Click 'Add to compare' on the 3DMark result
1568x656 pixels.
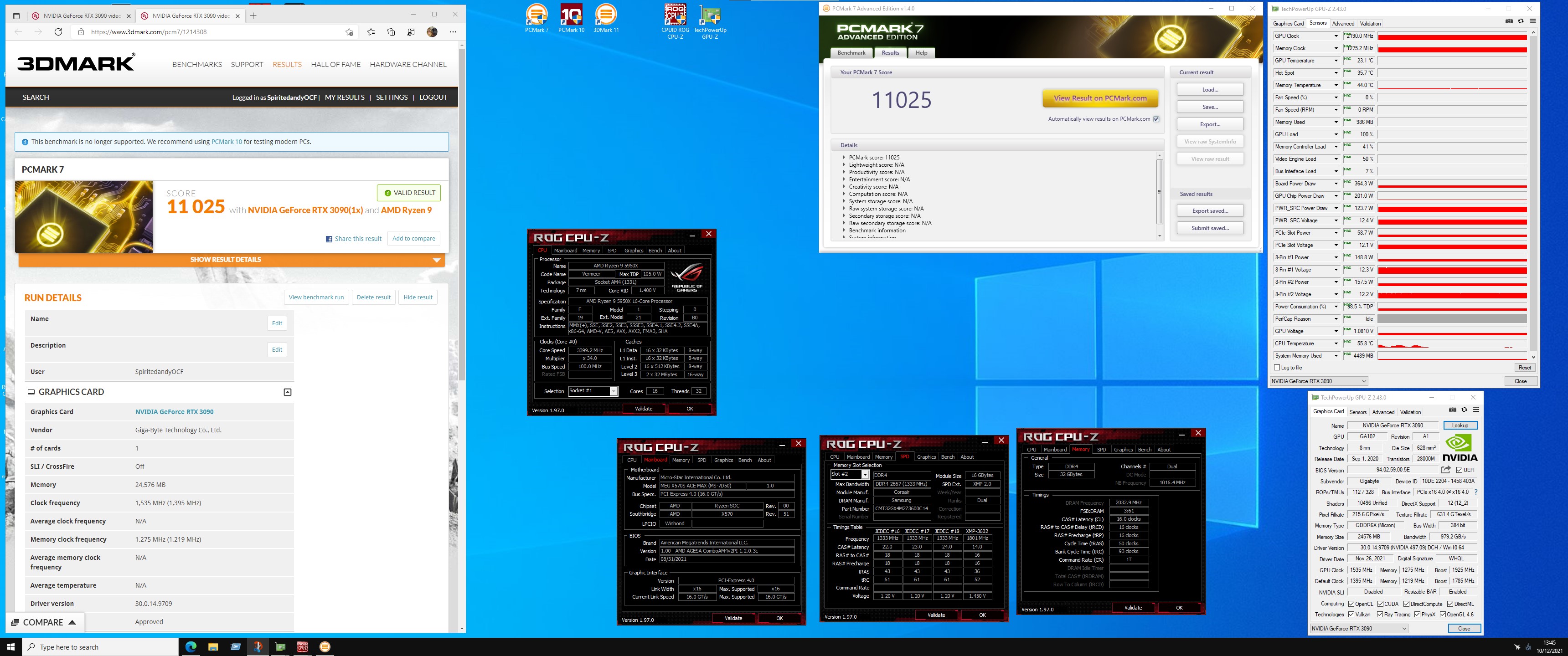[x=414, y=239]
